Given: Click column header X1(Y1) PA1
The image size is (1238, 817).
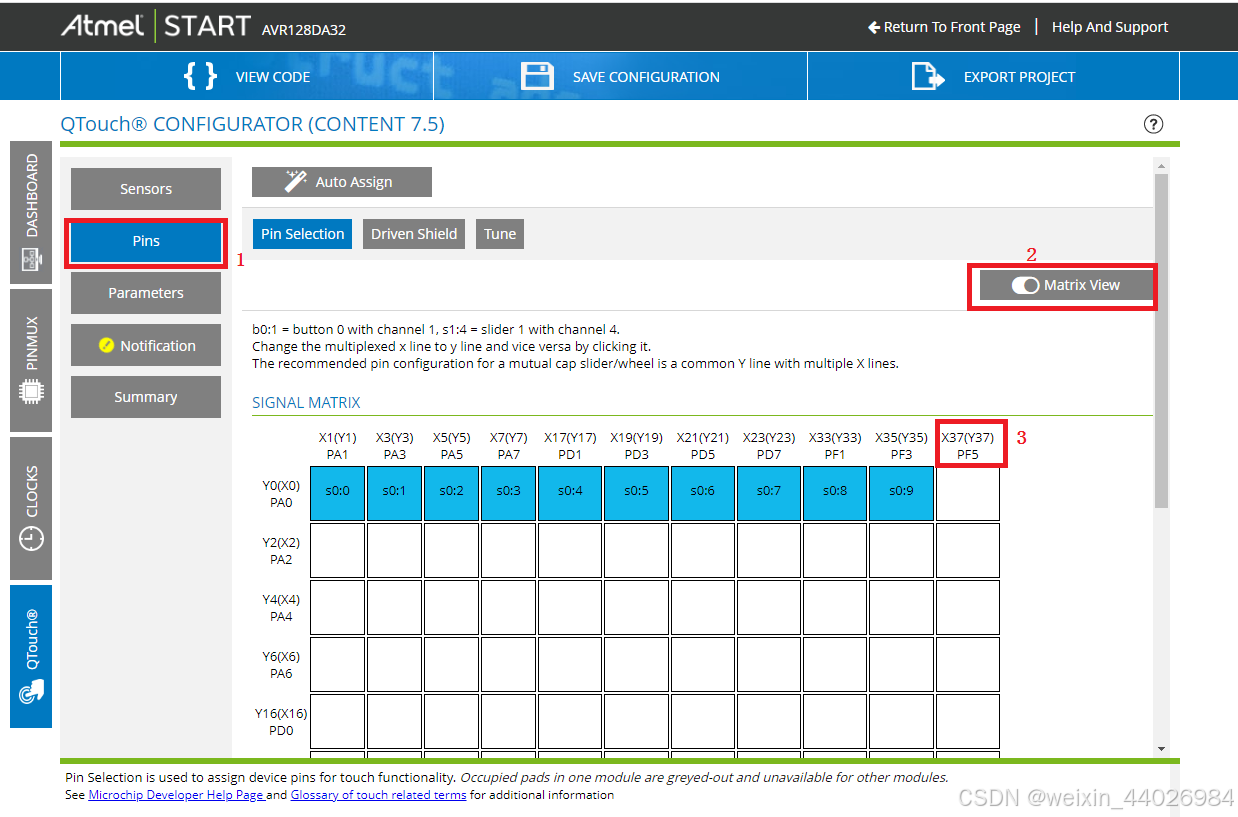Looking at the screenshot, I should click(337, 446).
